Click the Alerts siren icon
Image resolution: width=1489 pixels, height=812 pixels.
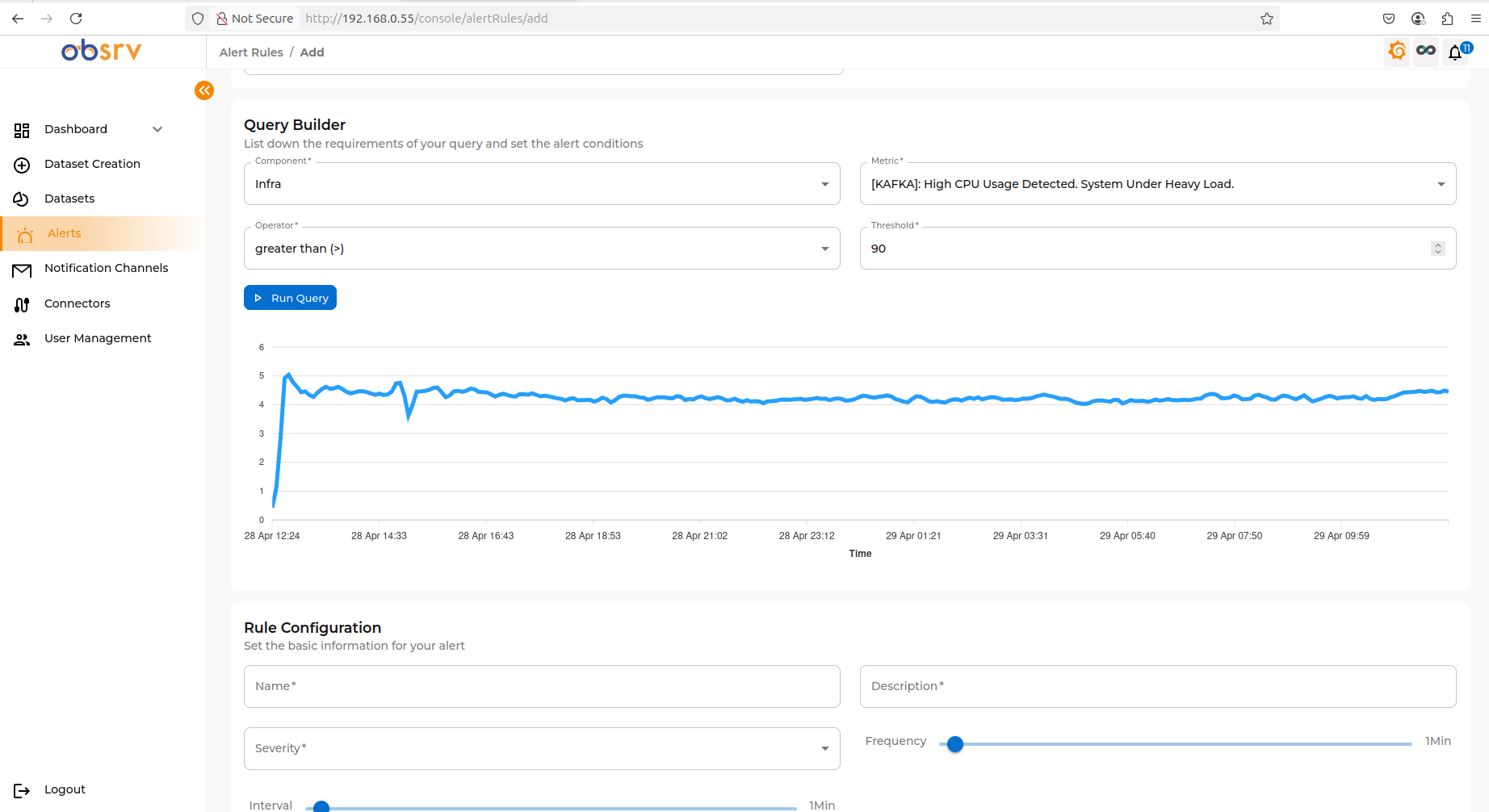click(x=25, y=234)
